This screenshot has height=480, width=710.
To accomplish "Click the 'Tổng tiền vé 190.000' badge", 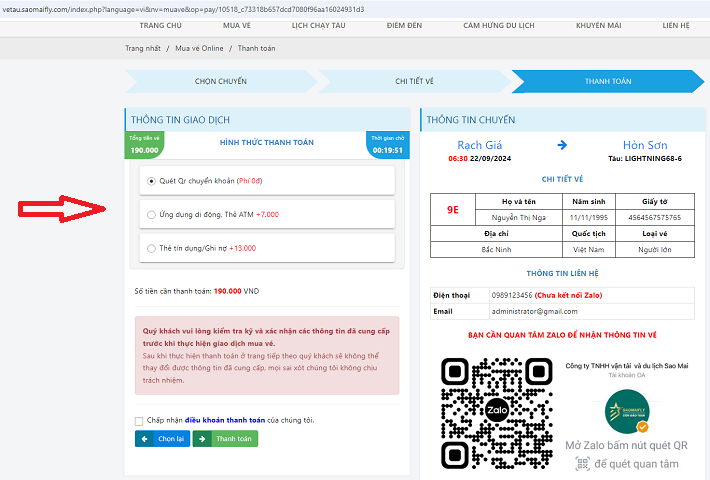I will (x=144, y=145).
